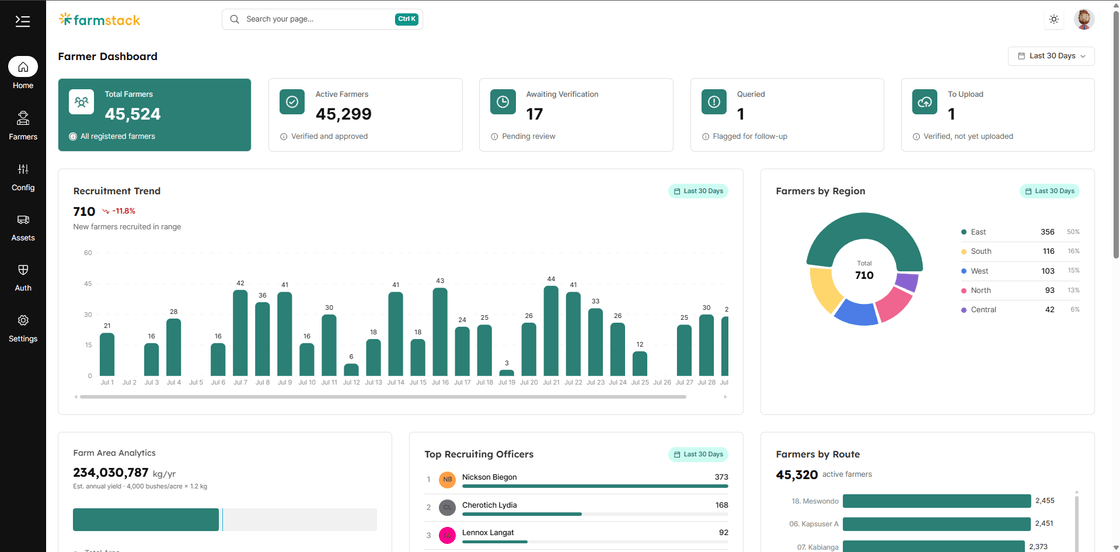Click the recruitment chart horizontal scrollbar

(x=383, y=396)
